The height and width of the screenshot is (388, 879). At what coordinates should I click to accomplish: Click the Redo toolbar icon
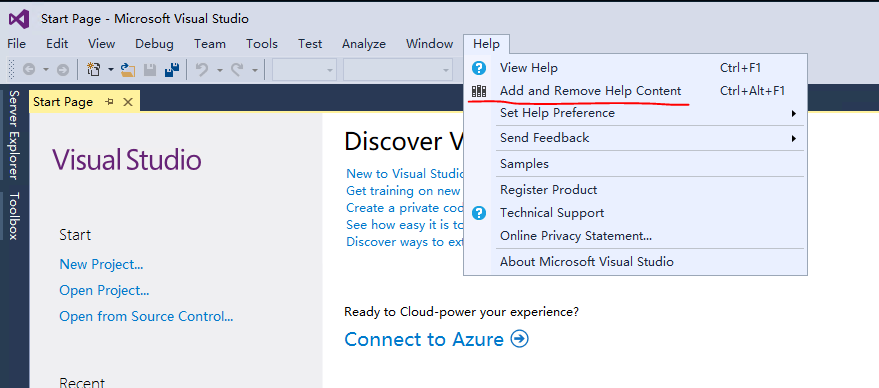click(237, 70)
